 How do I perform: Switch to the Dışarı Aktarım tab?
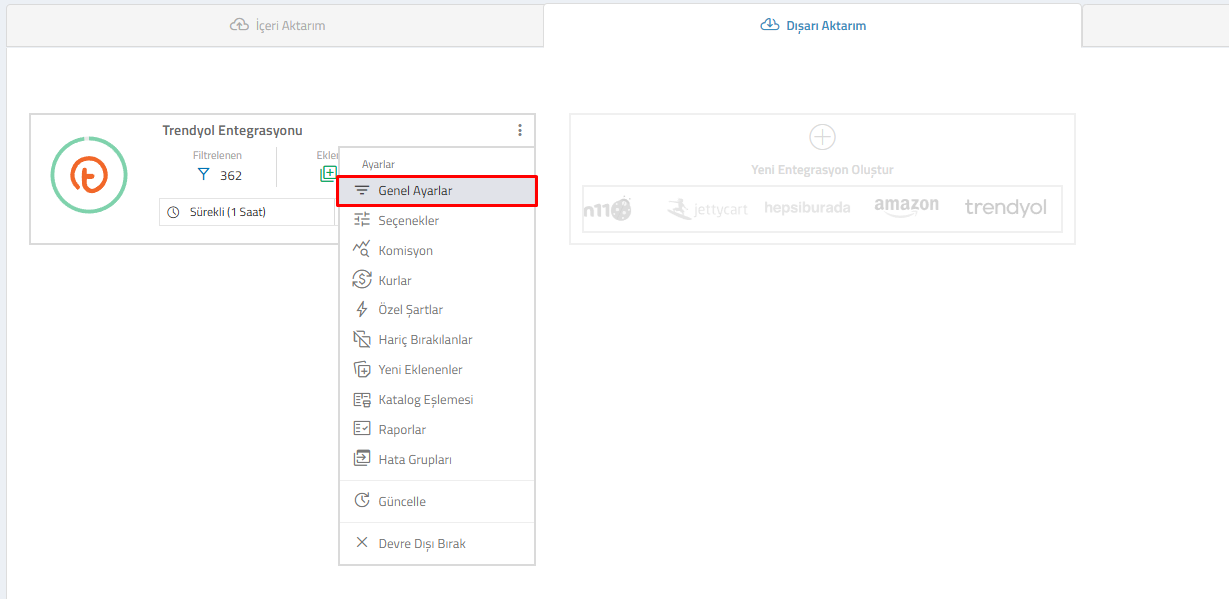(x=813, y=25)
